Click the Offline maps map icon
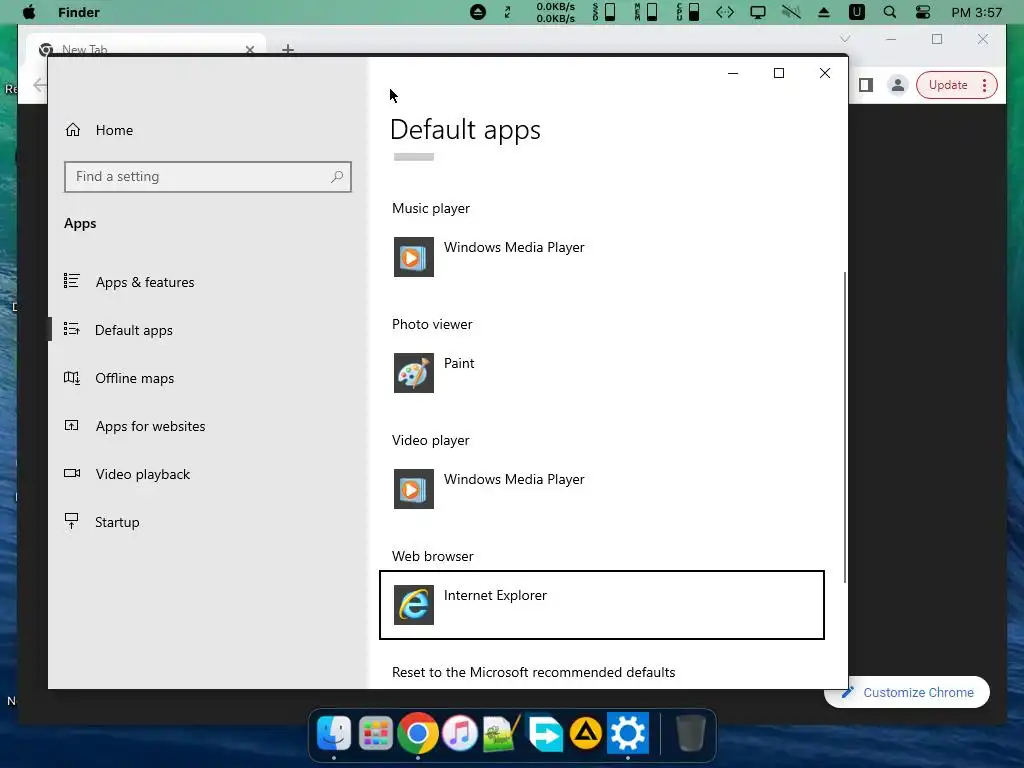This screenshot has width=1024, height=768. click(72, 377)
